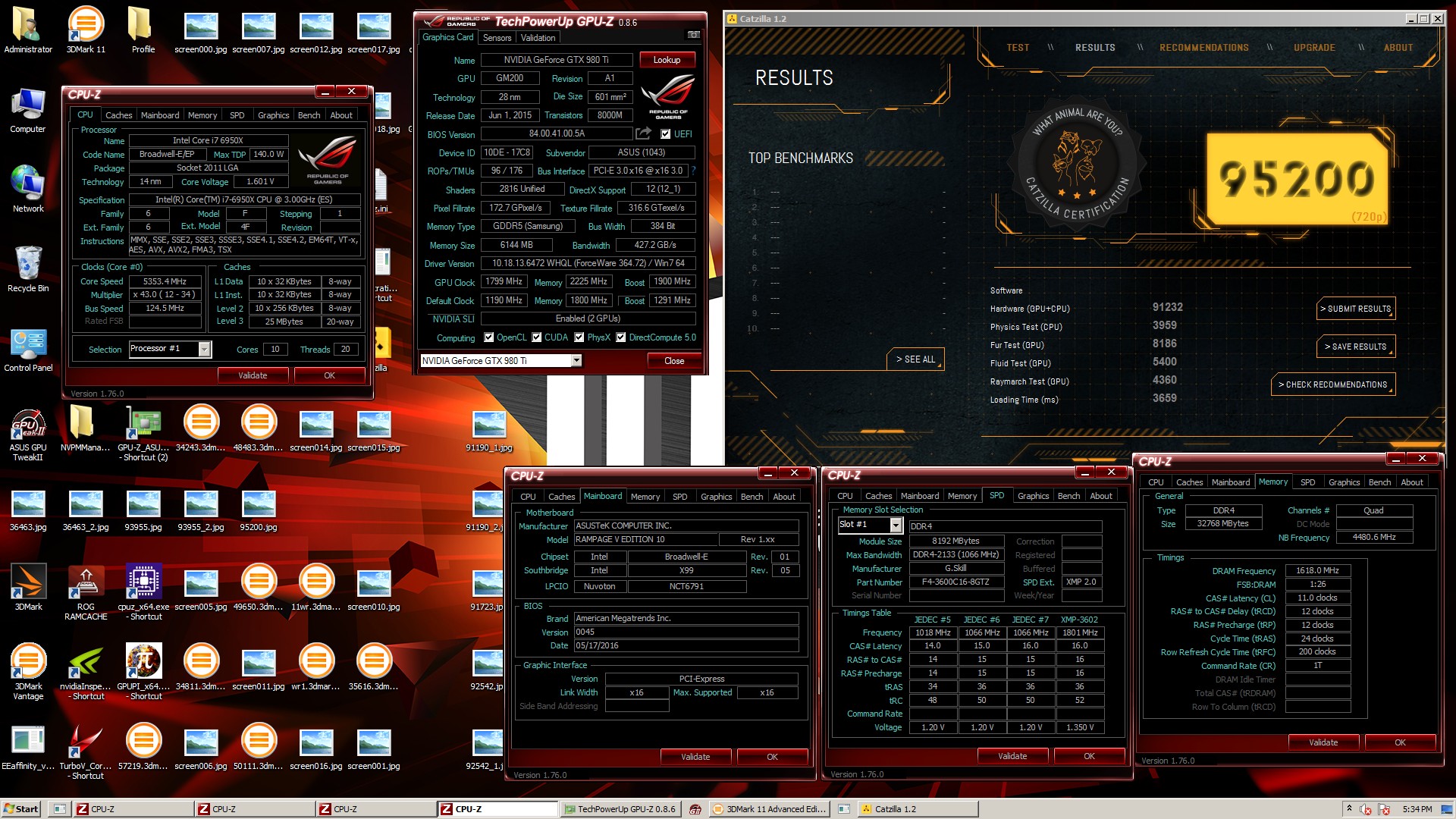Click the GPU-Z BIOS share export icon
This screenshot has width=1456, height=819.
pos(643,133)
